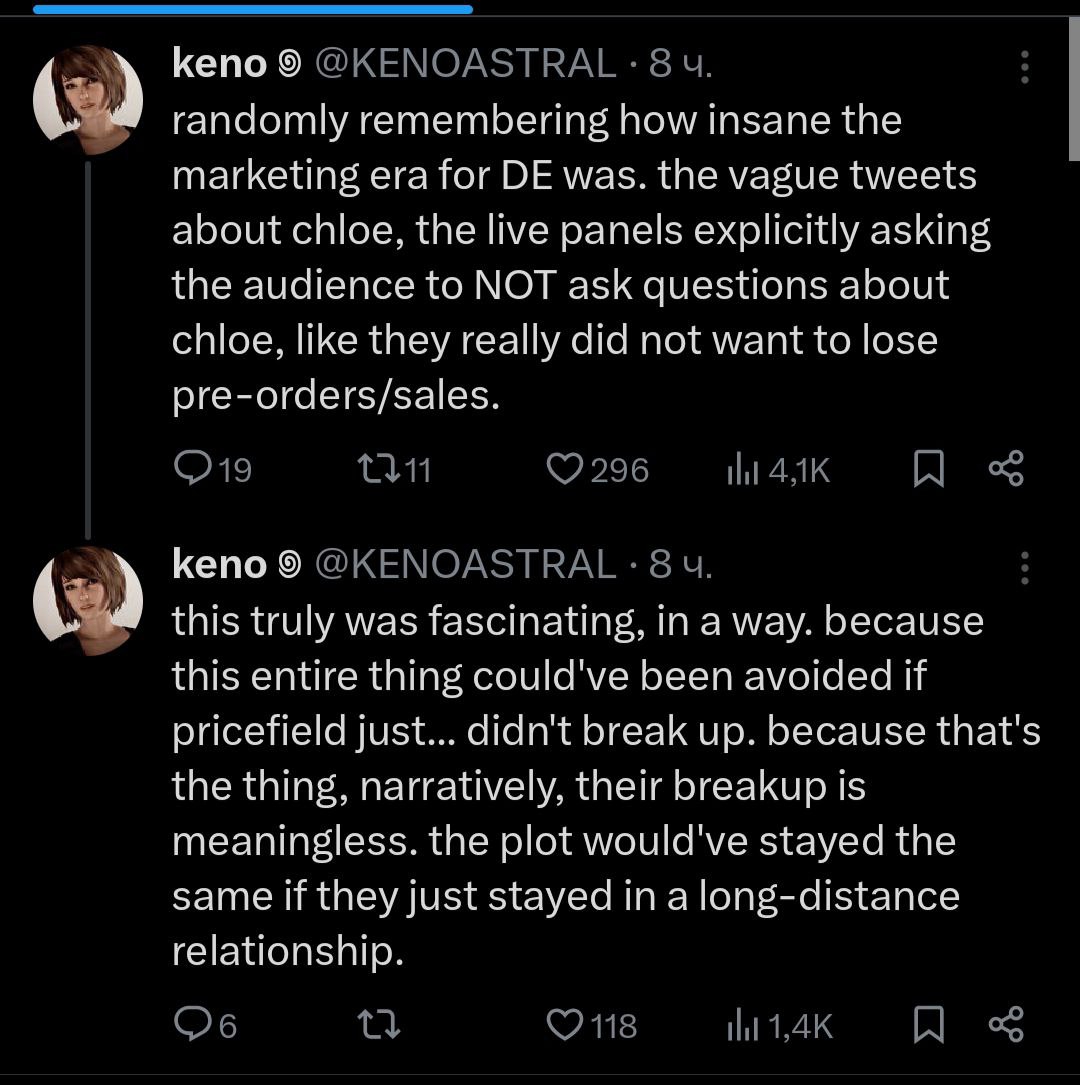Click keno display name on second tweet

(x=219, y=564)
